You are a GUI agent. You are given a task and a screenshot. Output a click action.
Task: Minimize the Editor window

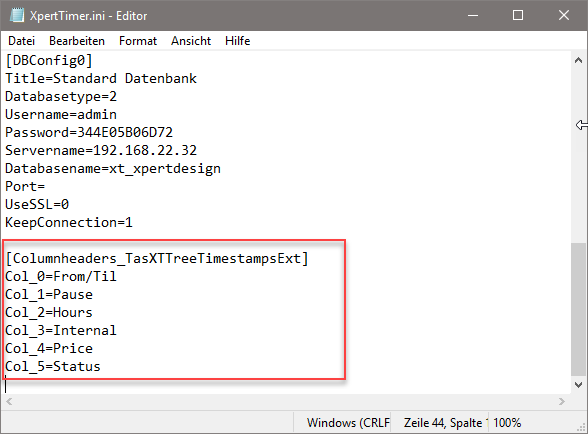(473, 15)
